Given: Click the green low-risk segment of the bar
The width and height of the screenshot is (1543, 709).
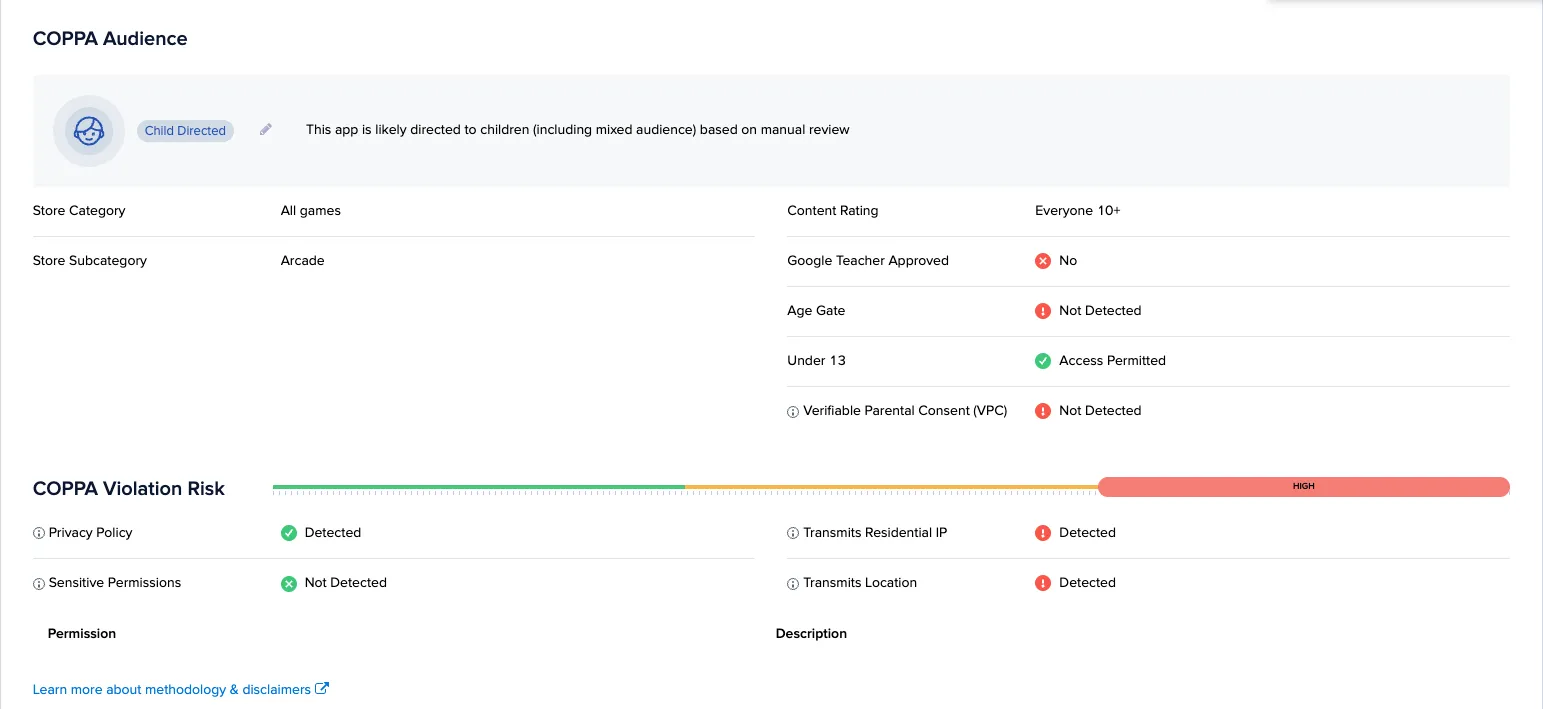Looking at the screenshot, I should pyautogui.click(x=479, y=487).
